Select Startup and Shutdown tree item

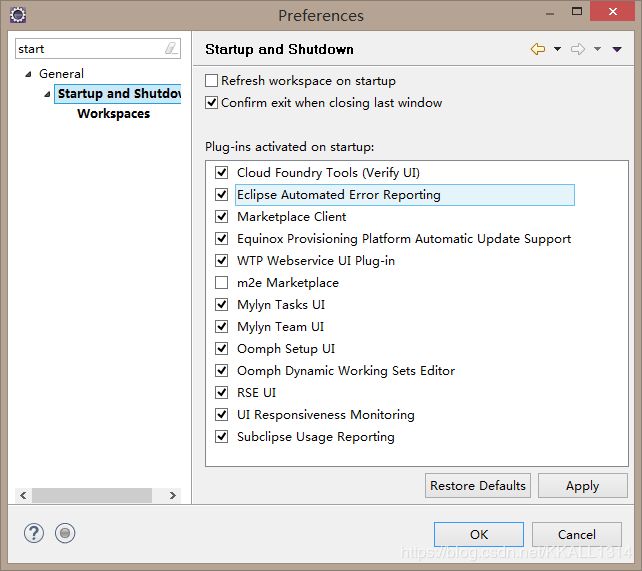pyautogui.click(x=118, y=94)
